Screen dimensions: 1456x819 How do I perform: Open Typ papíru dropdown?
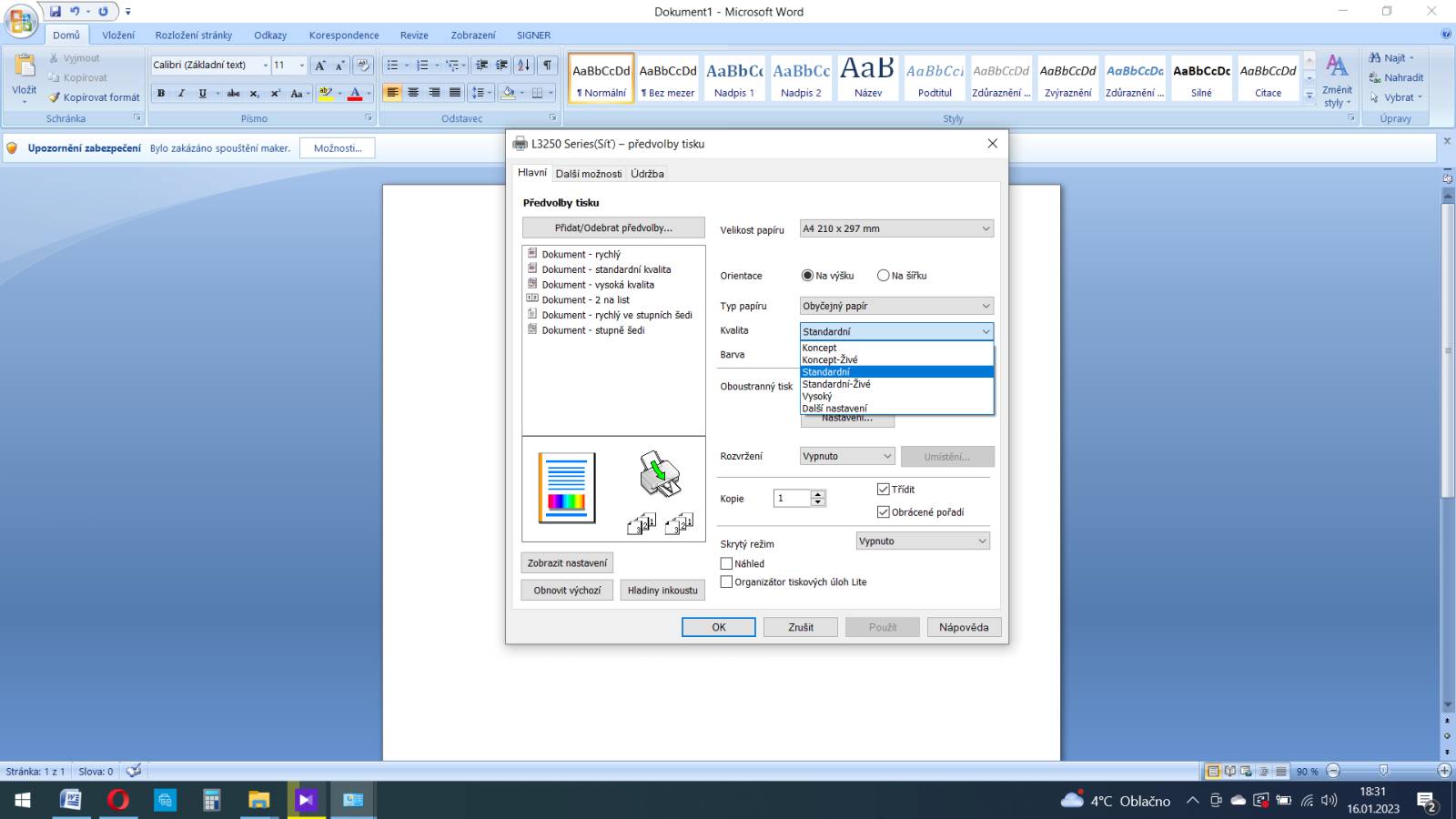896,307
